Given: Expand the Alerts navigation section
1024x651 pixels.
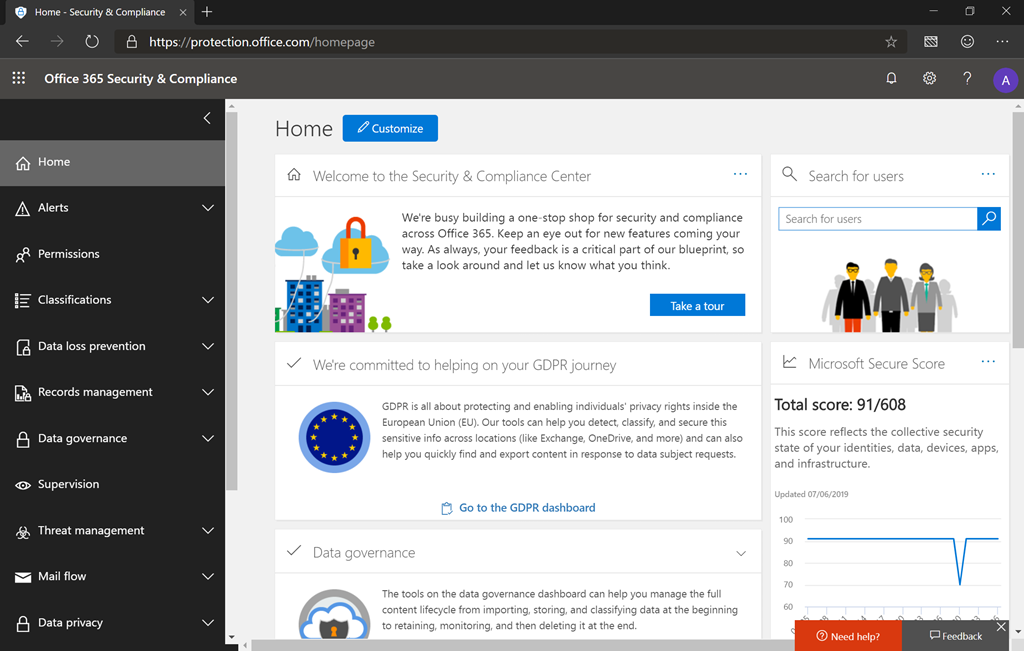Looking at the screenshot, I should tap(208, 208).
